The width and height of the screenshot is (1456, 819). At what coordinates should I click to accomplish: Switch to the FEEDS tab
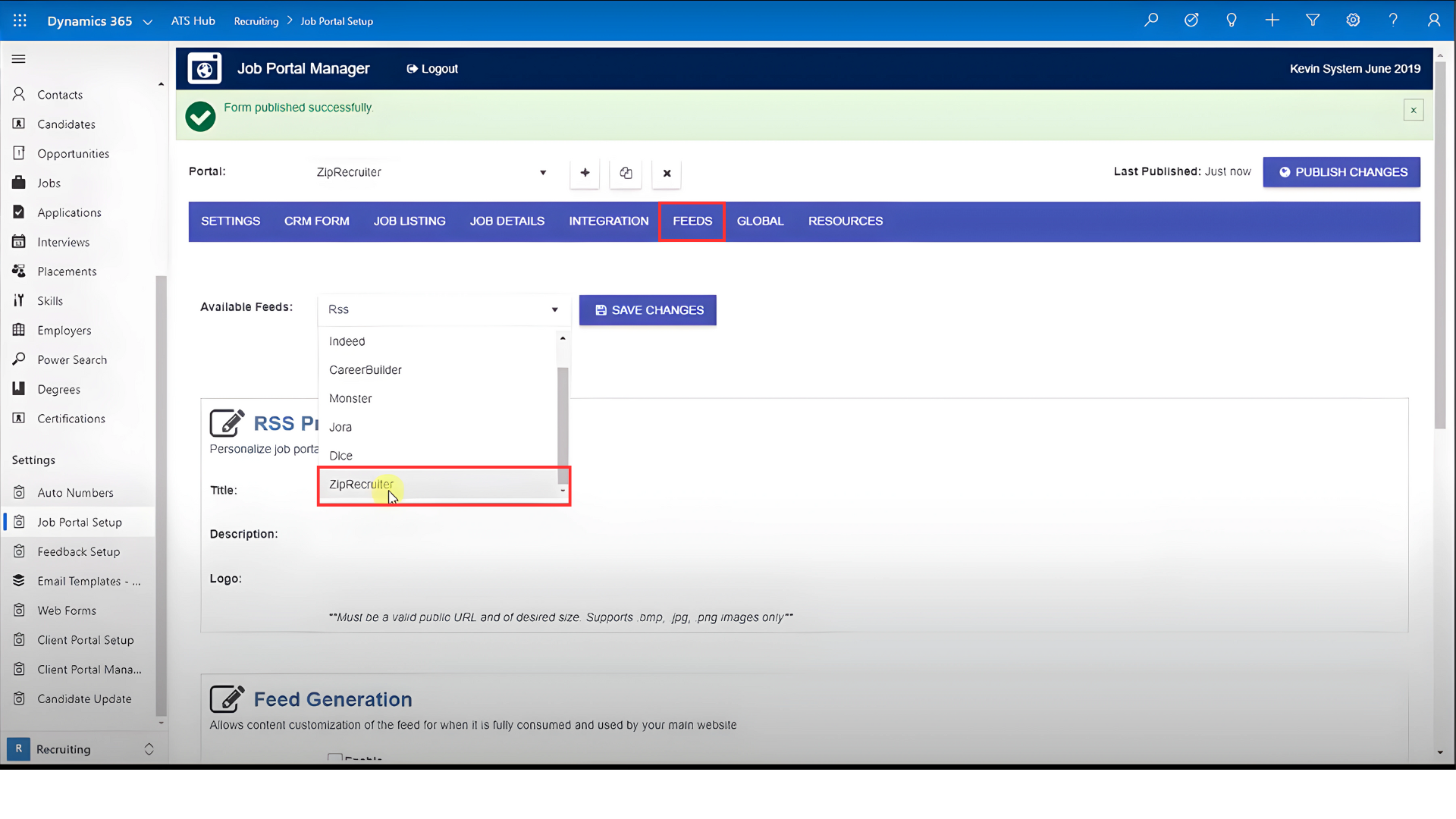point(692,221)
